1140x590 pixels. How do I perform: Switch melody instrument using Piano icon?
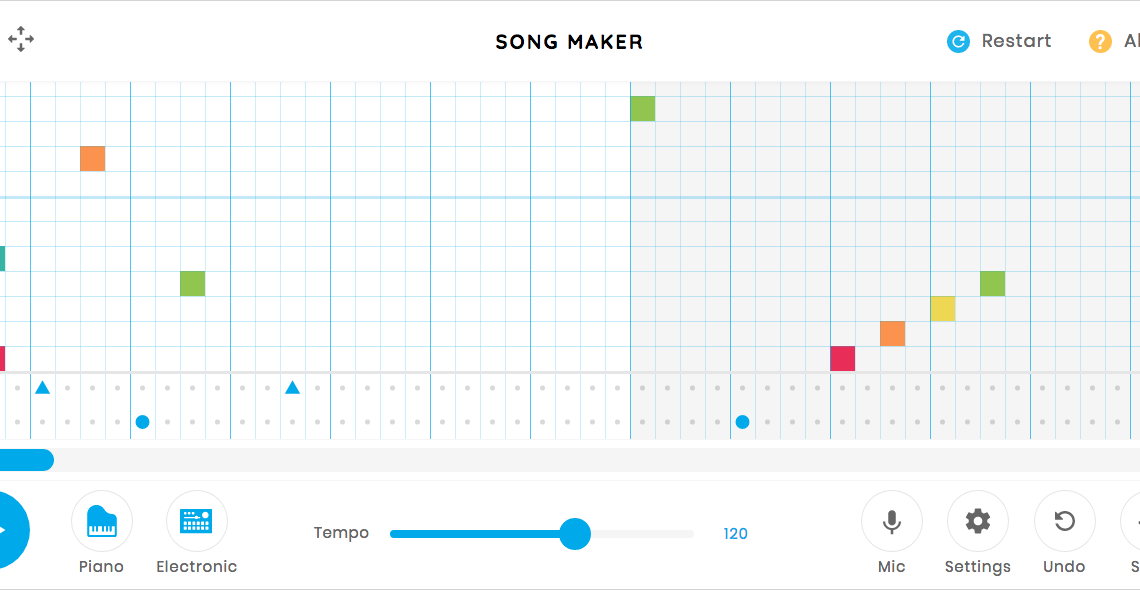click(x=102, y=522)
